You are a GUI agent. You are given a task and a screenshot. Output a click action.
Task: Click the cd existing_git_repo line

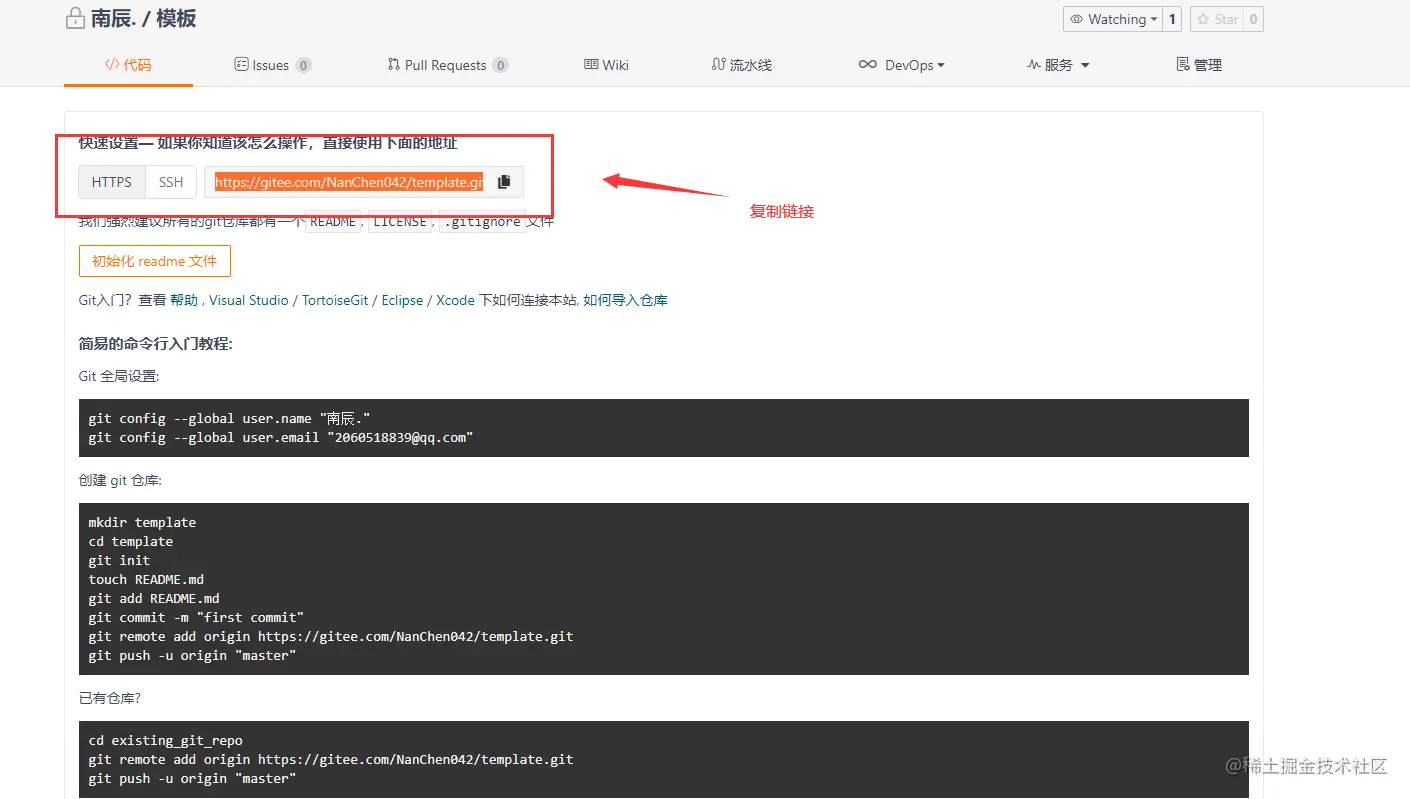[x=165, y=740]
